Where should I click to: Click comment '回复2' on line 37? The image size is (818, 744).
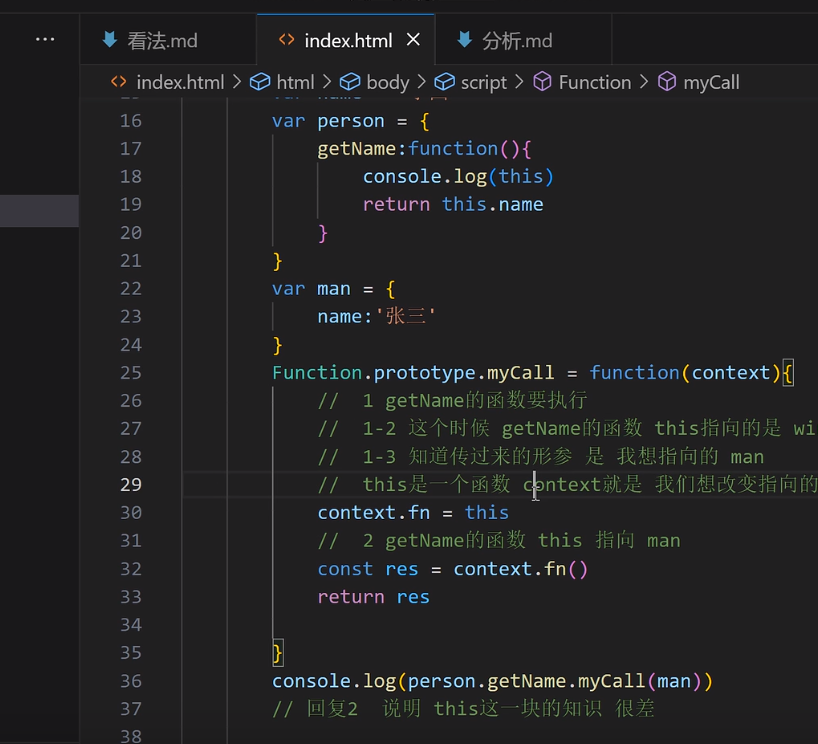point(332,709)
